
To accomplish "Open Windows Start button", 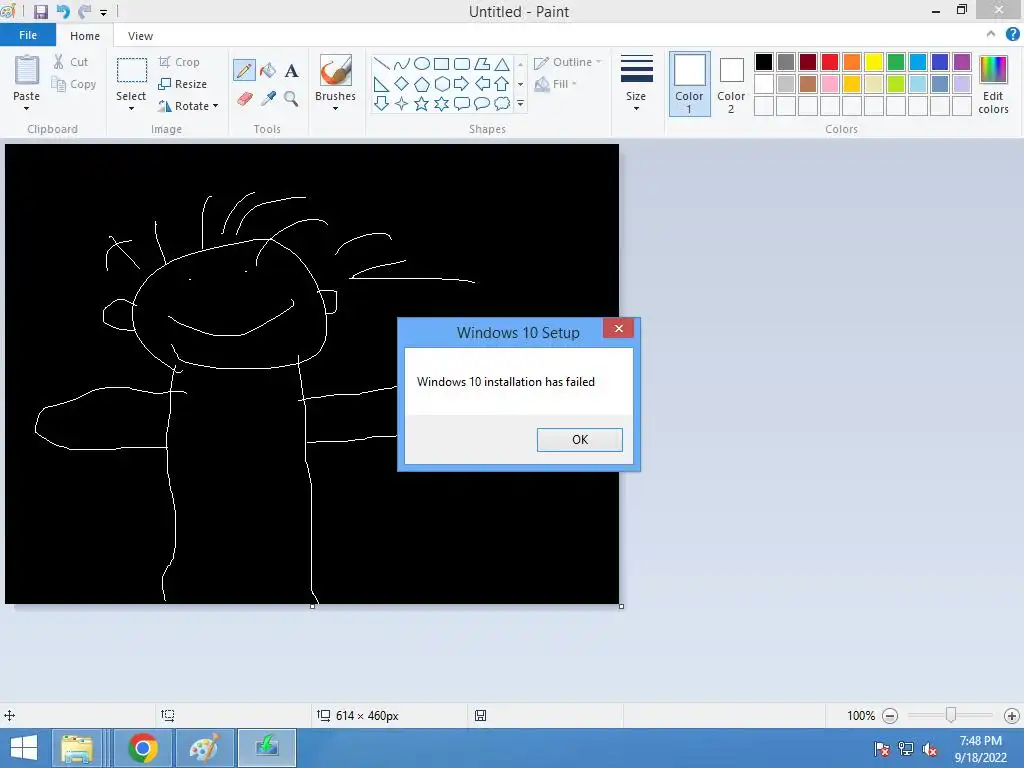I will coord(24,748).
